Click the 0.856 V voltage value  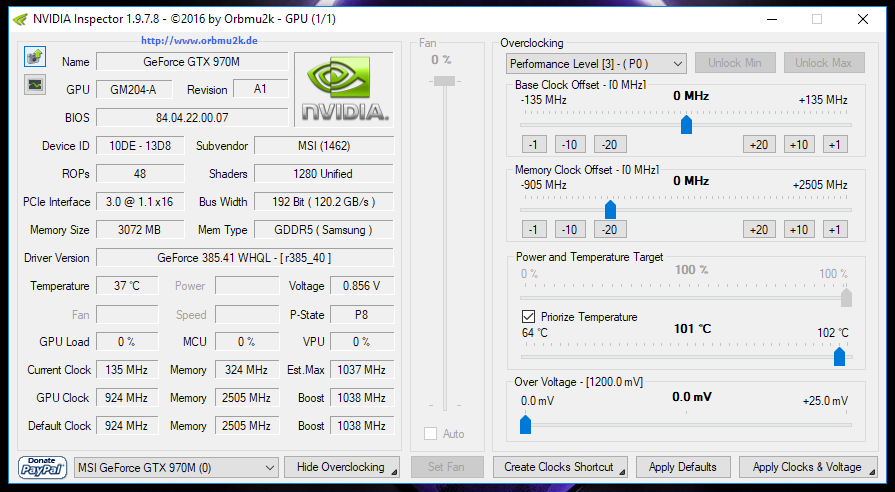pos(362,285)
